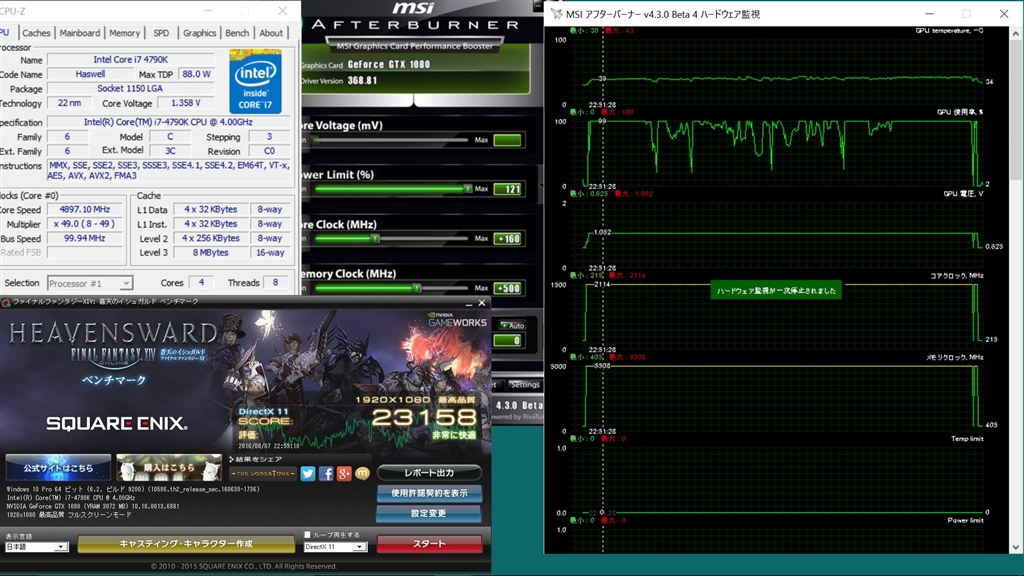Screen dimensions: 1024x576
Task: Click the driver version 368.81 in Afterburner
Action: click(362, 80)
